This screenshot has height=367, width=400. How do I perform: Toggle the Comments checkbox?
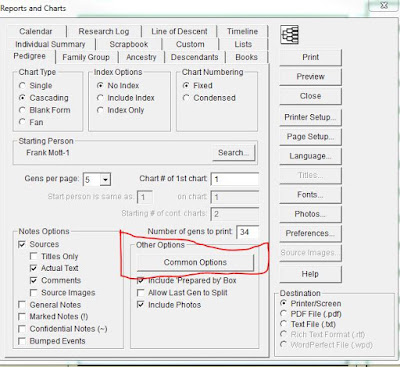coord(33,280)
